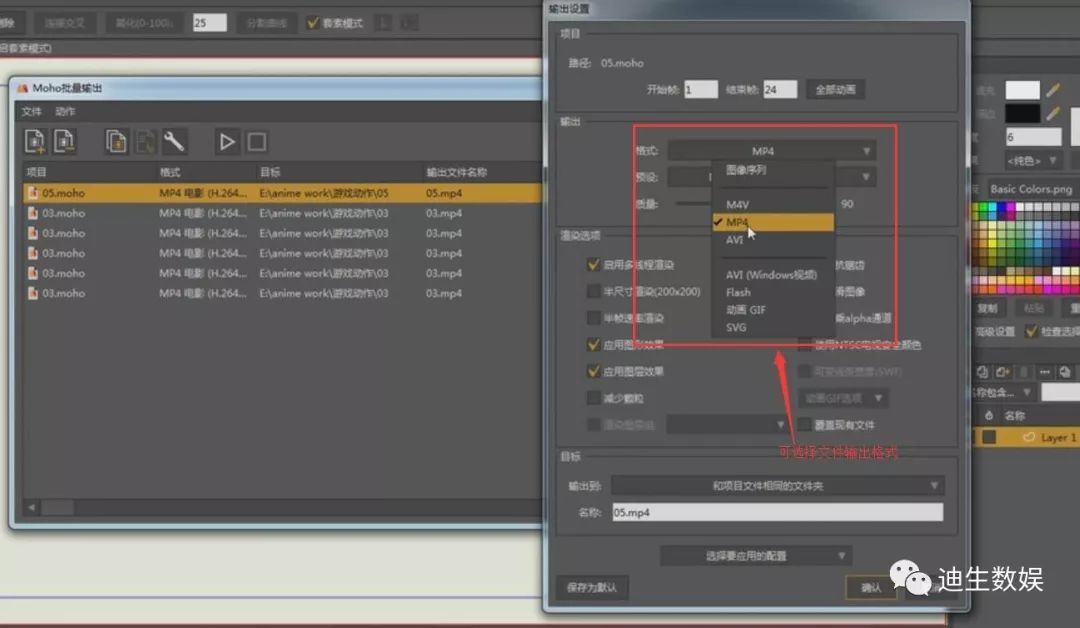
Task: Uncheck the 应用图层效果 checkbox
Action: [x=593, y=371]
